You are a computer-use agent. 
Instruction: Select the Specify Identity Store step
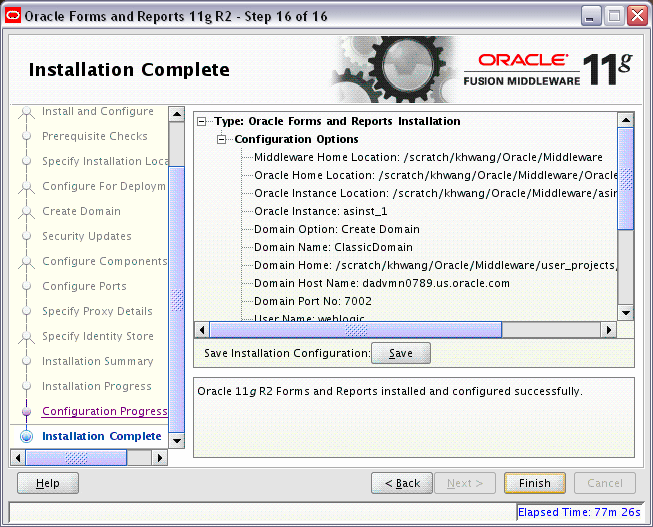pyautogui.click(x=98, y=336)
